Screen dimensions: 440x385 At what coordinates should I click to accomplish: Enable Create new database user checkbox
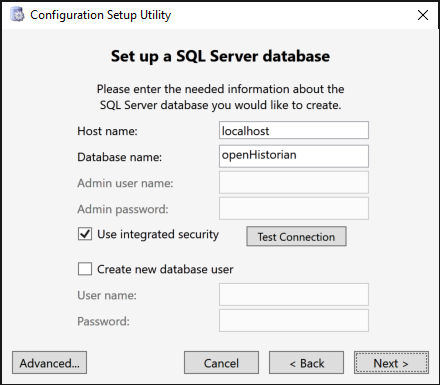(x=85, y=269)
